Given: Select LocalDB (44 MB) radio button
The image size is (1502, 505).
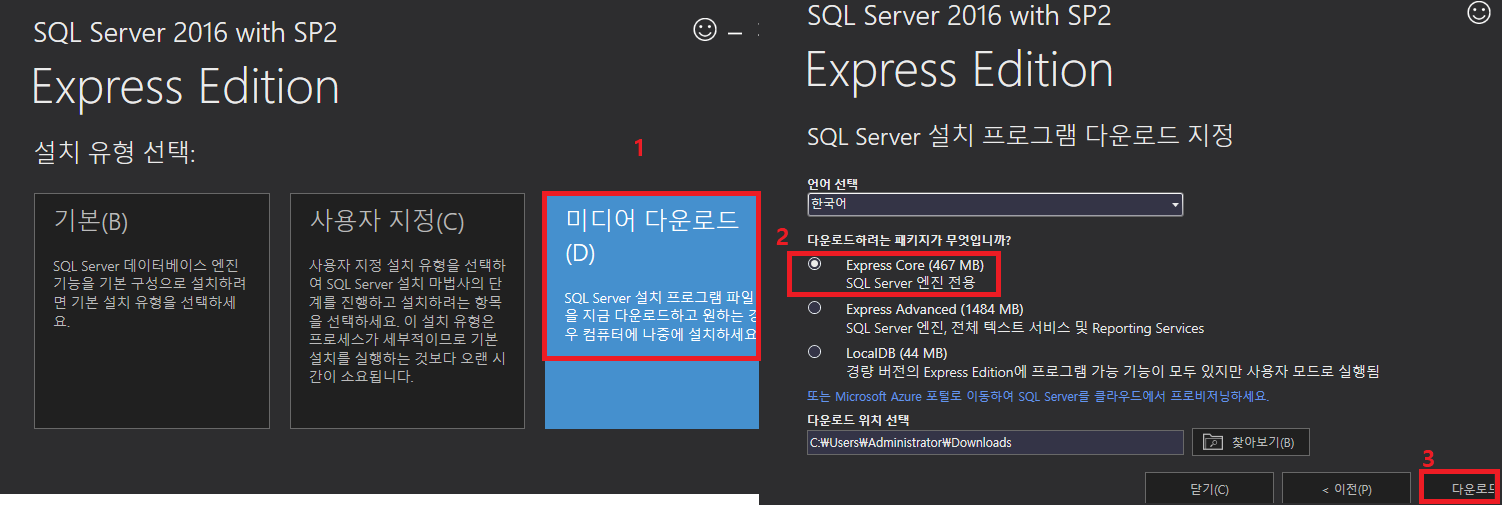Looking at the screenshot, I should tap(815, 352).
